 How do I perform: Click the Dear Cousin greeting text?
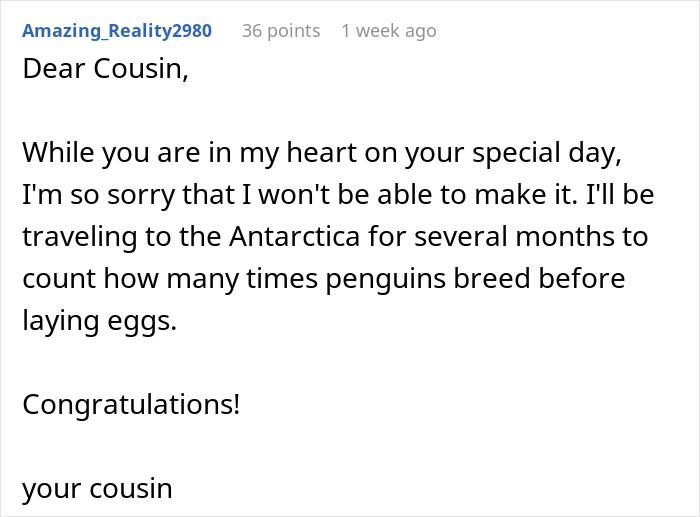[x=104, y=71]
